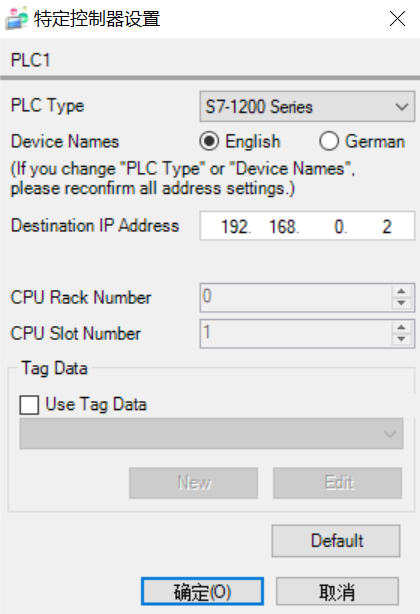The height and width of the screenshot is (614, 420).
Task: Select German device names
Action: (x=329, y=141)
